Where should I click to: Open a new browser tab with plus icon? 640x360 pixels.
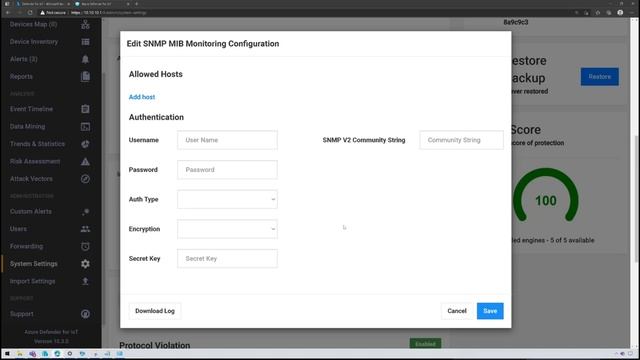[x=136, y=4]
